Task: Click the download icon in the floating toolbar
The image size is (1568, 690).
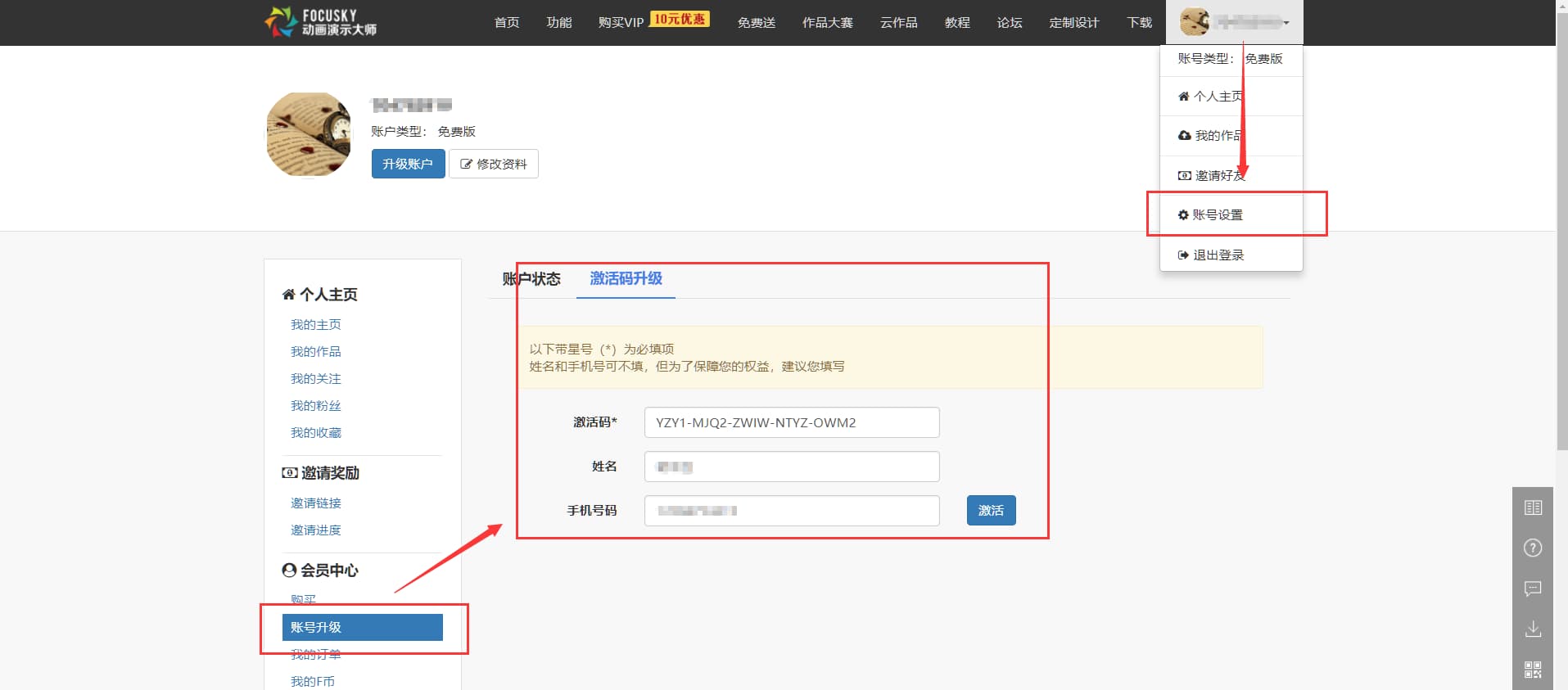Action: point(1534,629)
